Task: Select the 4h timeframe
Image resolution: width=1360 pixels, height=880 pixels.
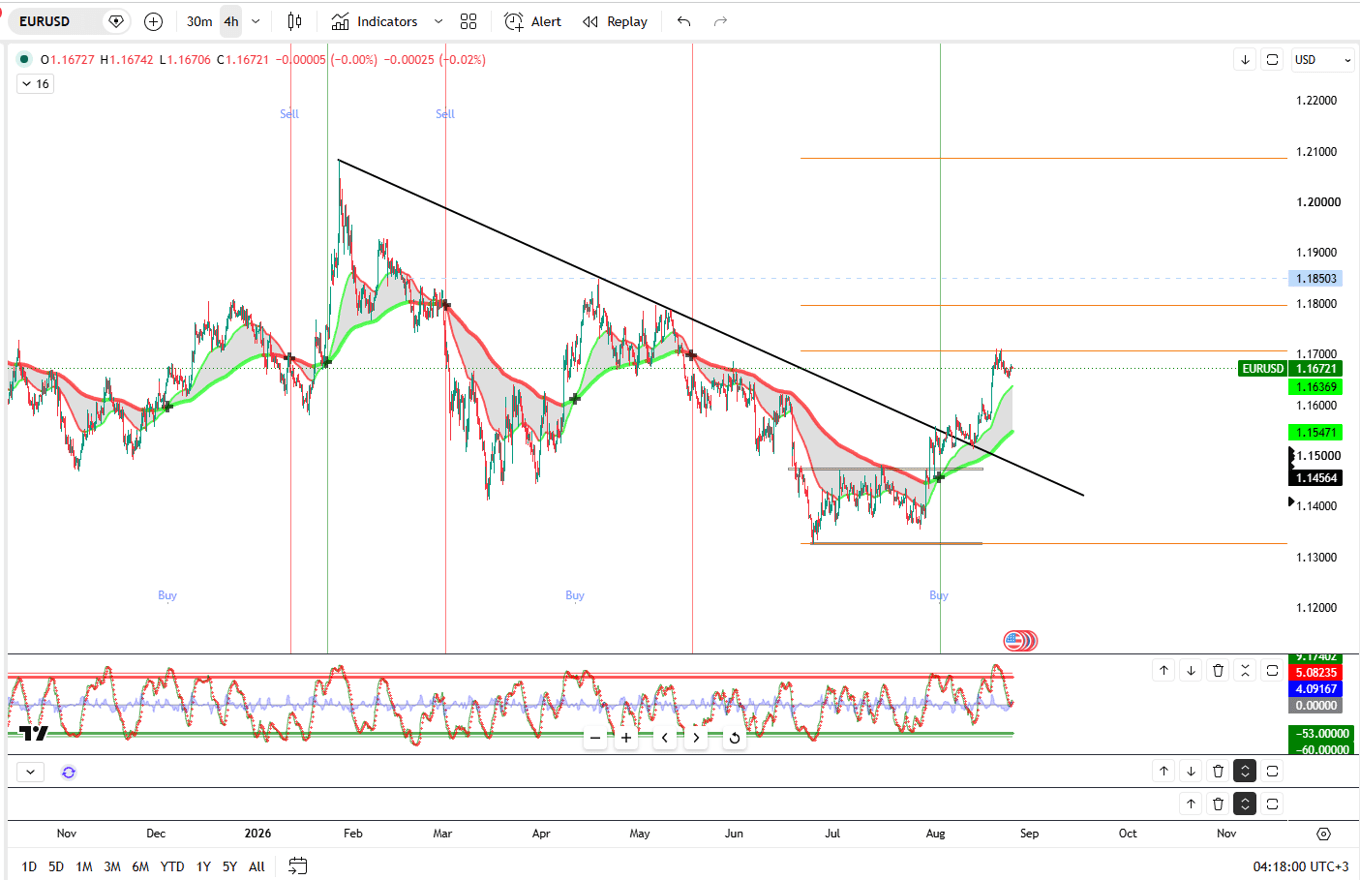Action: pos(231,21)
